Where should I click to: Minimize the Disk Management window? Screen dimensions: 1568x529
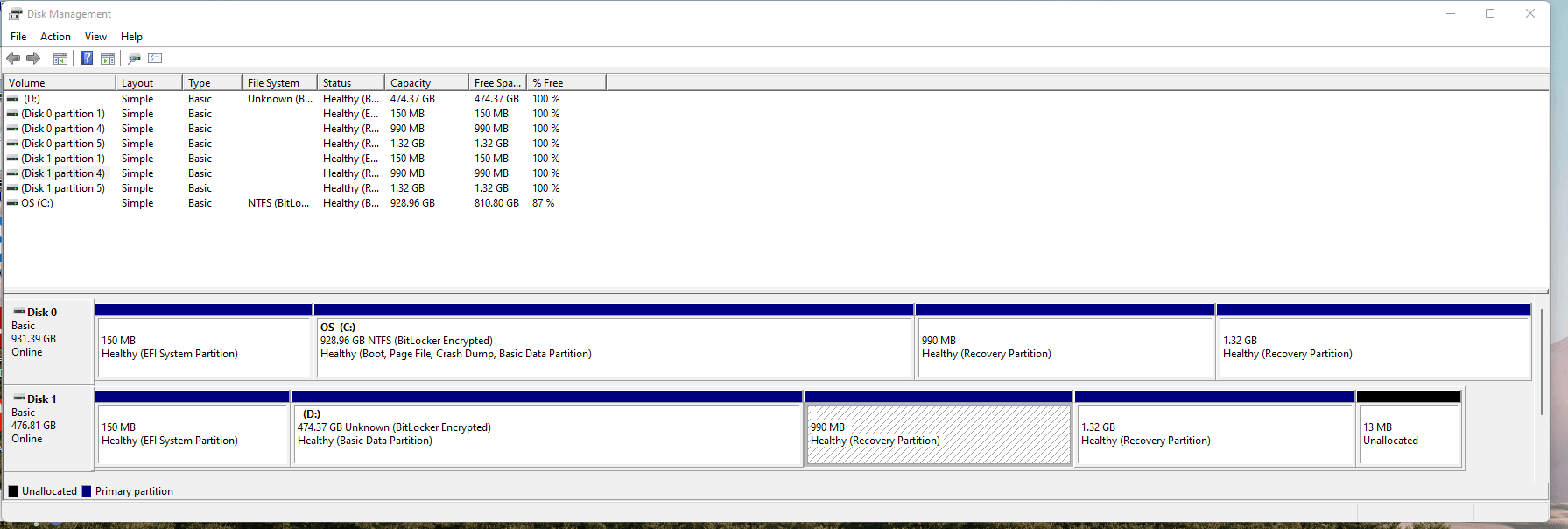click(1451, 13)
